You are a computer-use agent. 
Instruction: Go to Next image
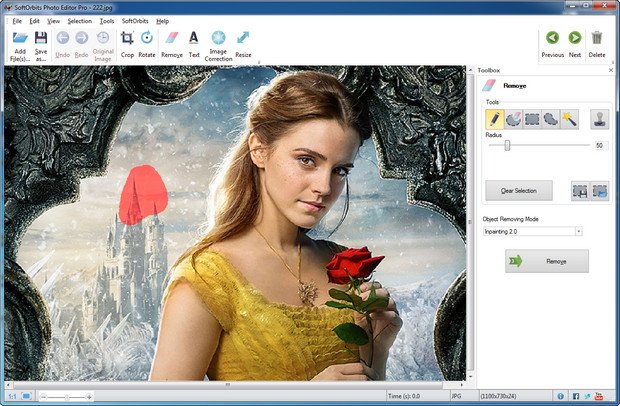tap(575, 44)
